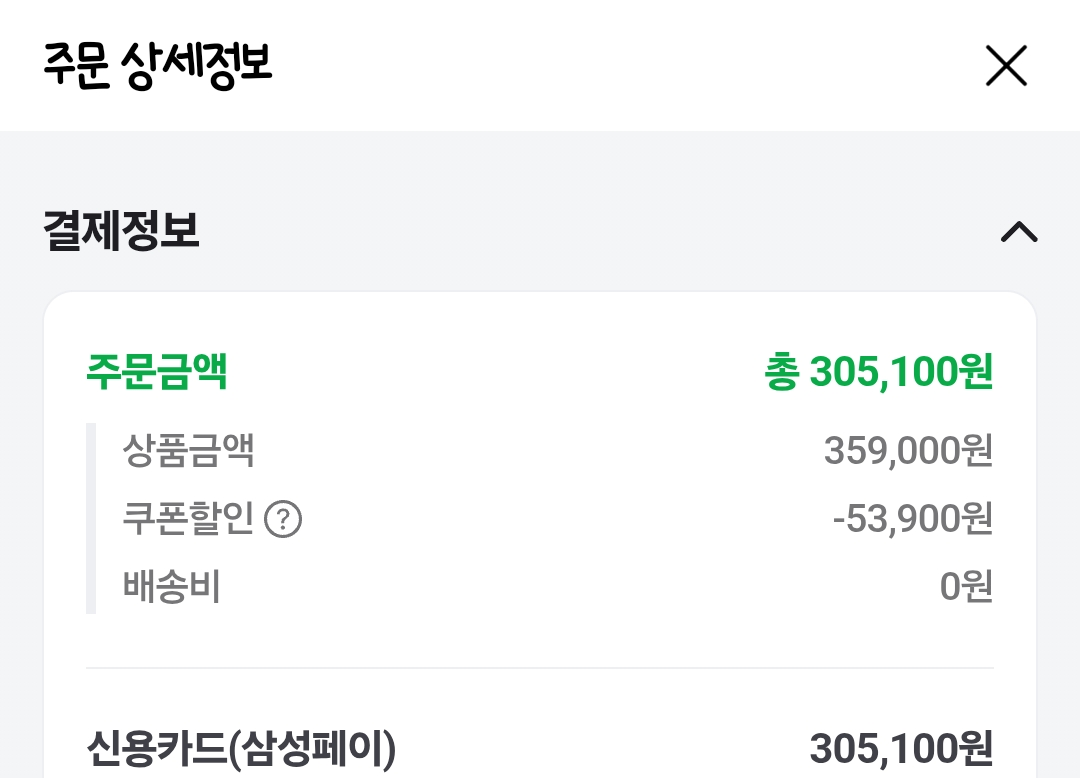1080x778 pixels.
Task: Open the 쿠폰할인 help question-mark icon
Action: click(283, 520)
